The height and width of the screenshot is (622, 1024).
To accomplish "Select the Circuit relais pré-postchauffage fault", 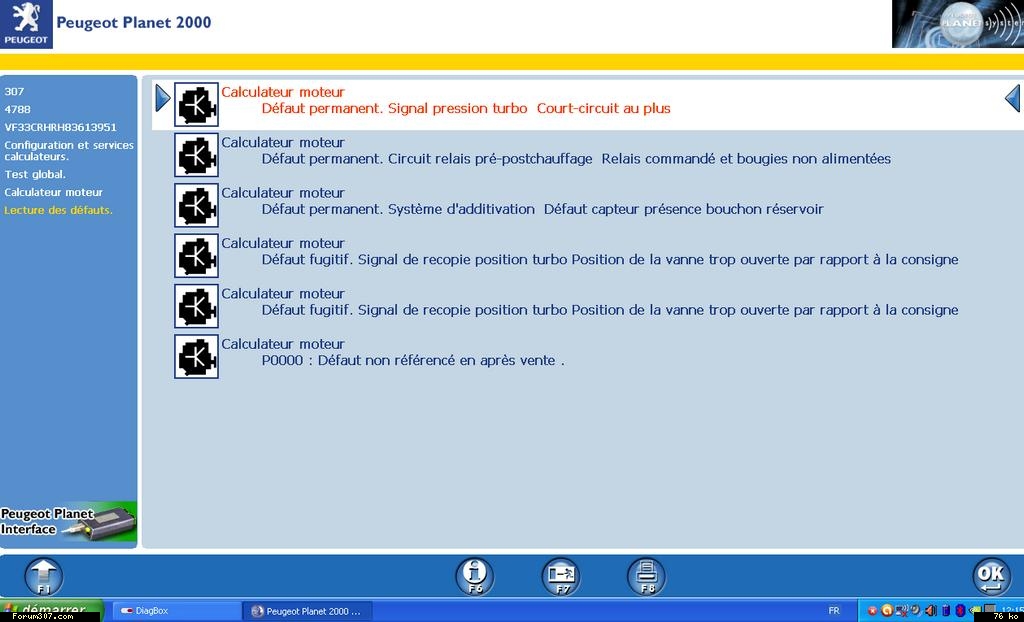I will [x=576, y=159].
